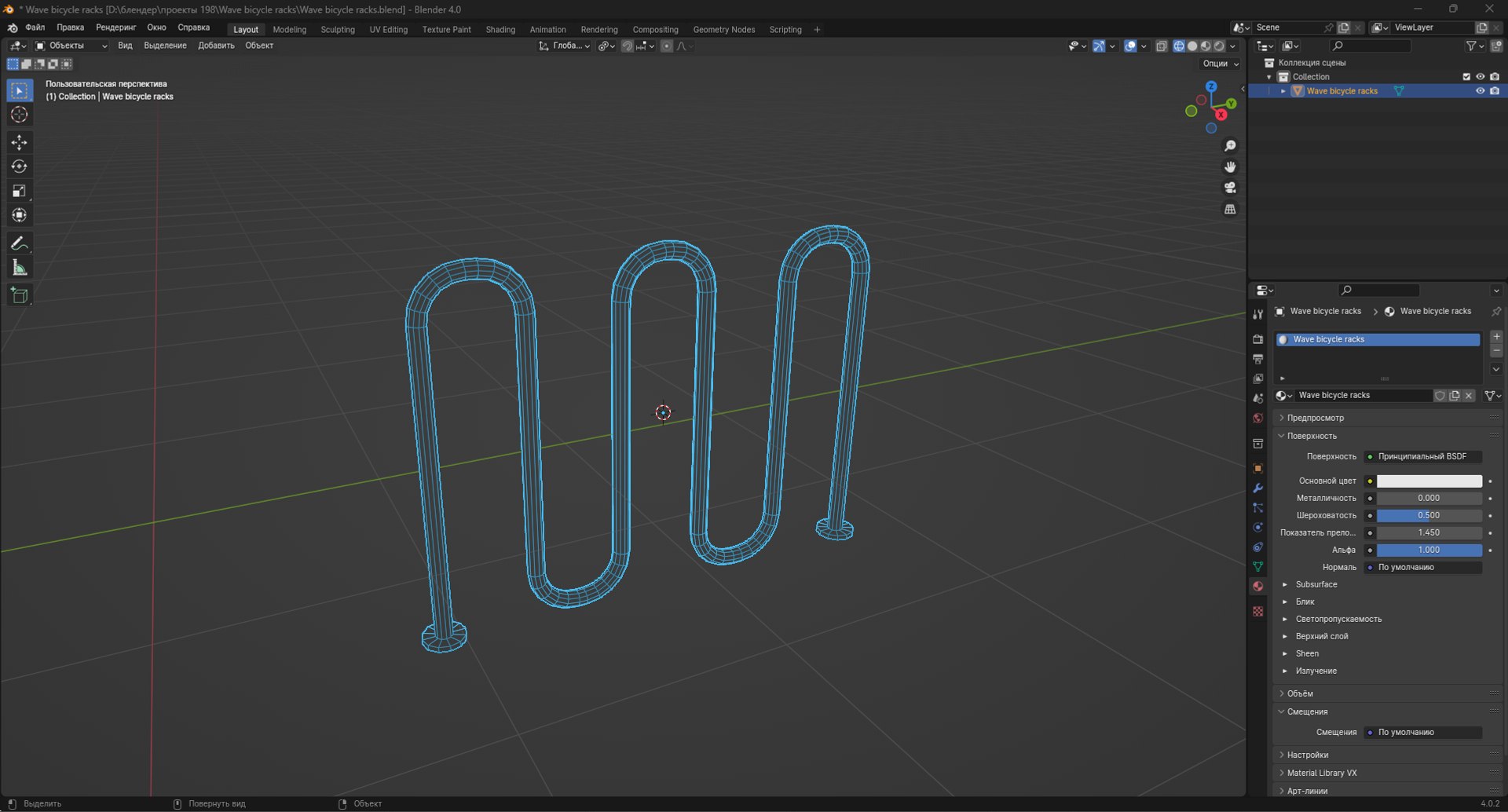This screenshot has width=1508, height=812.
Task: Open the Output properties tab
Action: coord(1257,359)
